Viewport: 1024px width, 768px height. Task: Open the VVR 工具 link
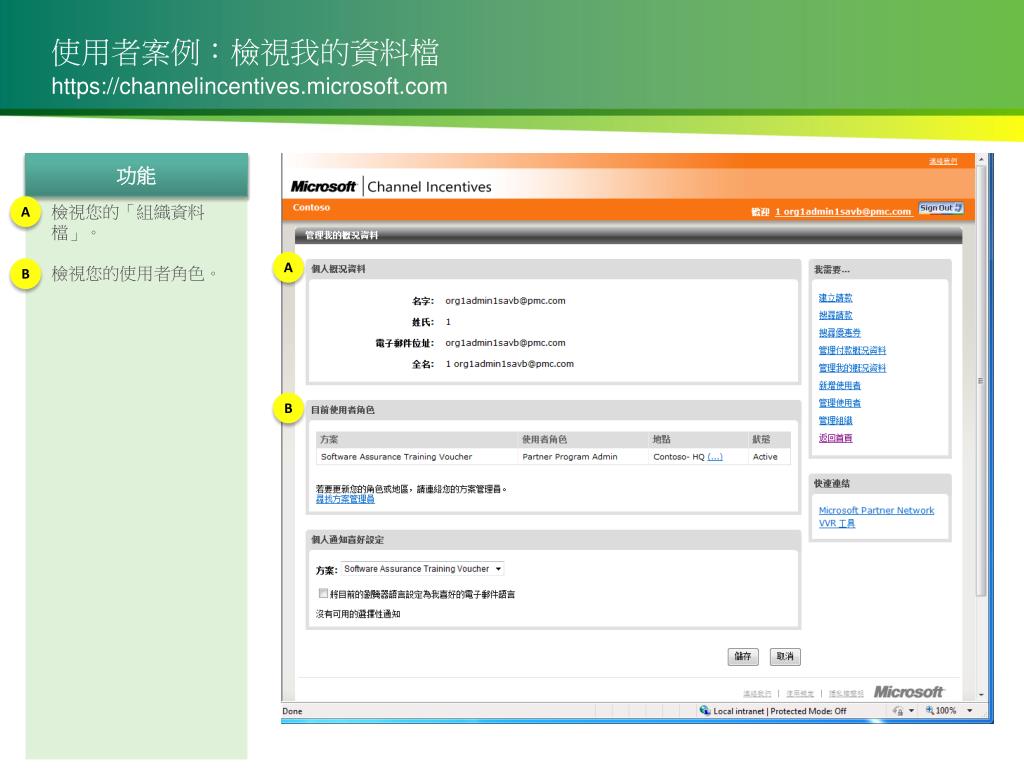pyautogui.click(x=837, y=524)
